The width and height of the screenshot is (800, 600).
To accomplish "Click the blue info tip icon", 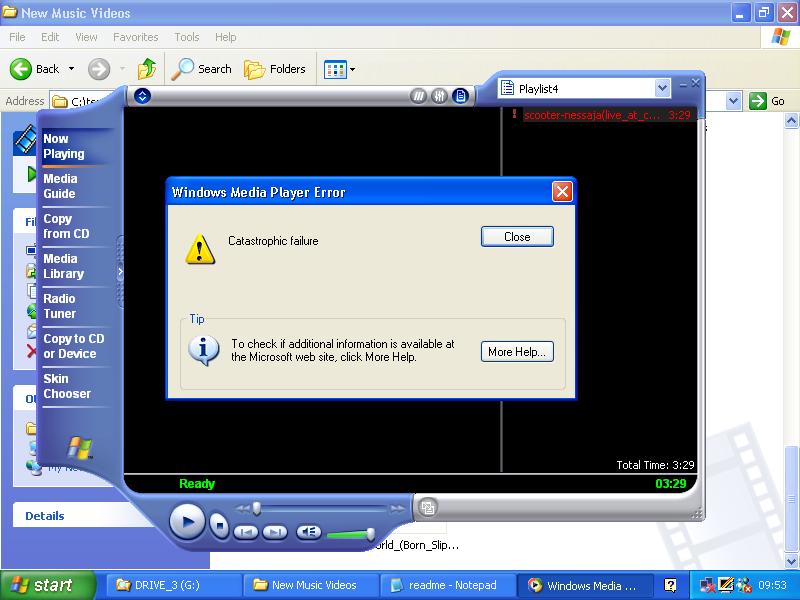I will (x=204, y=351).
